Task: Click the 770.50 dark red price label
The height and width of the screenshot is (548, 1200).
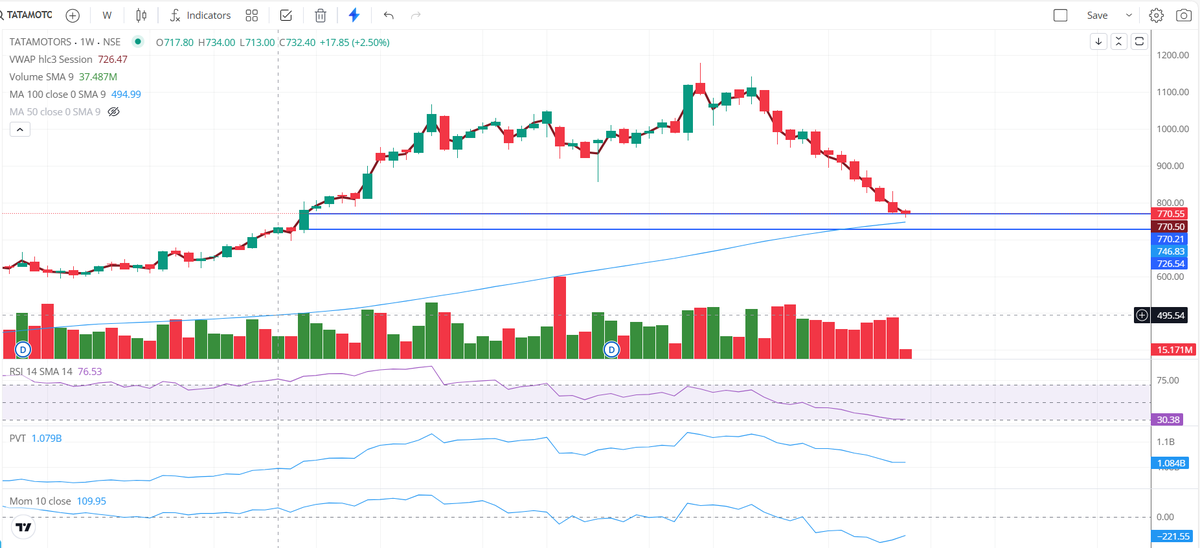Action: point(1170,227)
